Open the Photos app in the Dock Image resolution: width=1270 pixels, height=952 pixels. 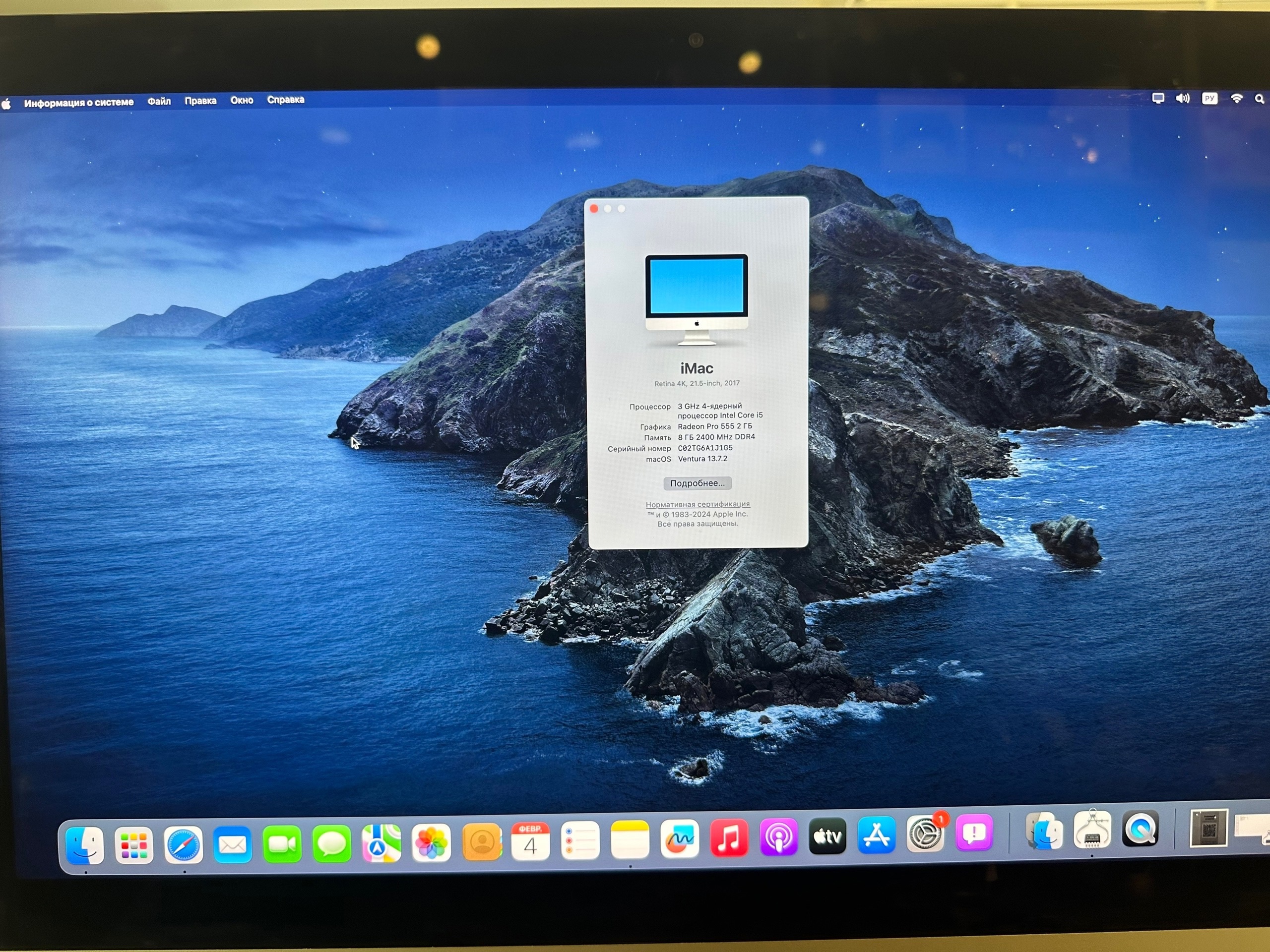point(431,842)
